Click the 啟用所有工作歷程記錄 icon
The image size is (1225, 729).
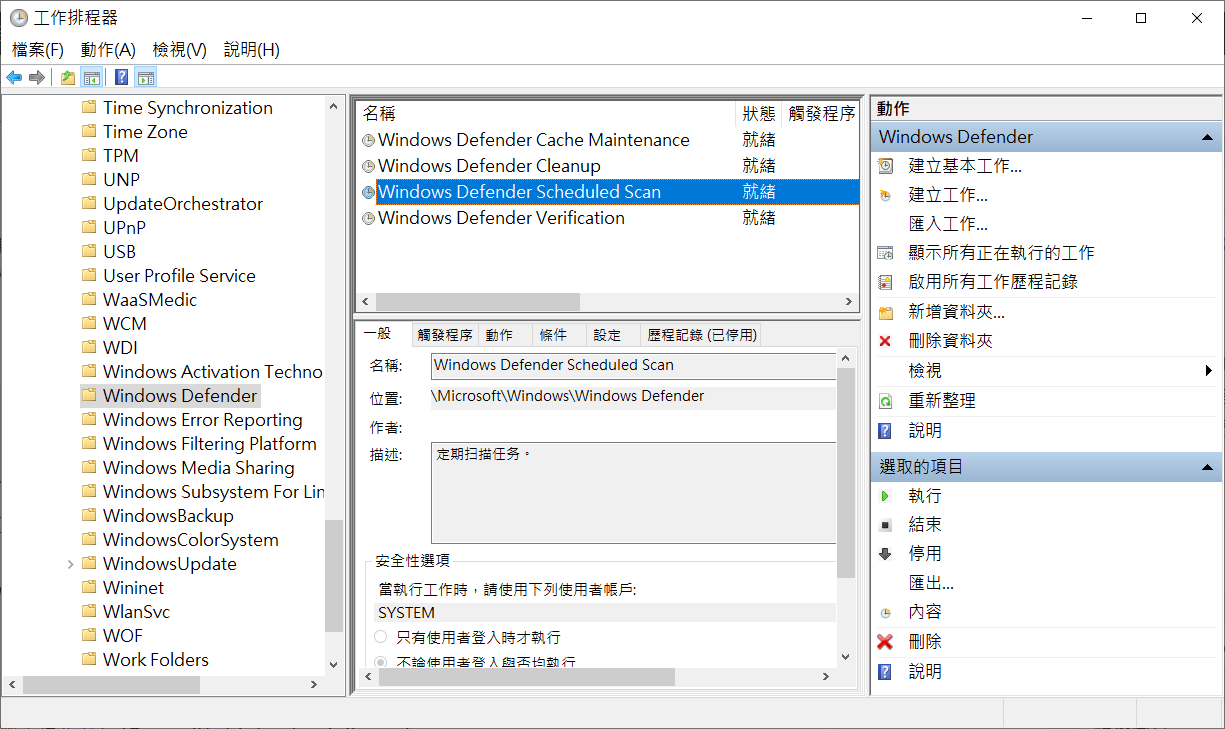click(x=885, y=282)
